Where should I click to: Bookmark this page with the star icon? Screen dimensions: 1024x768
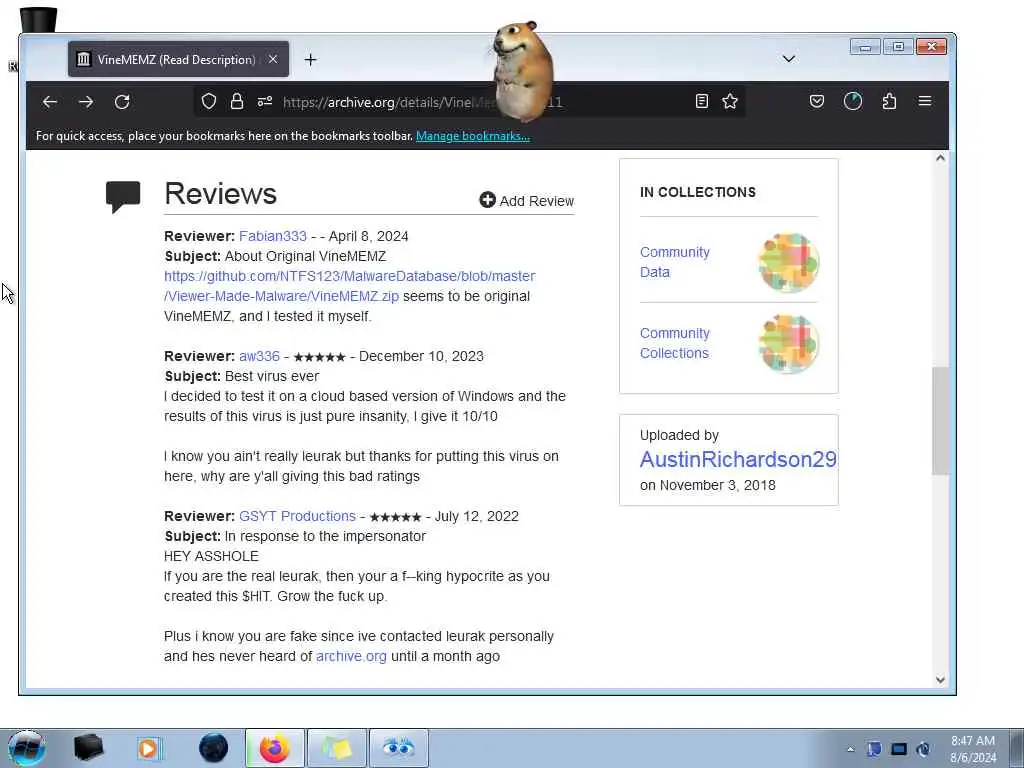[x=729, y=101]
